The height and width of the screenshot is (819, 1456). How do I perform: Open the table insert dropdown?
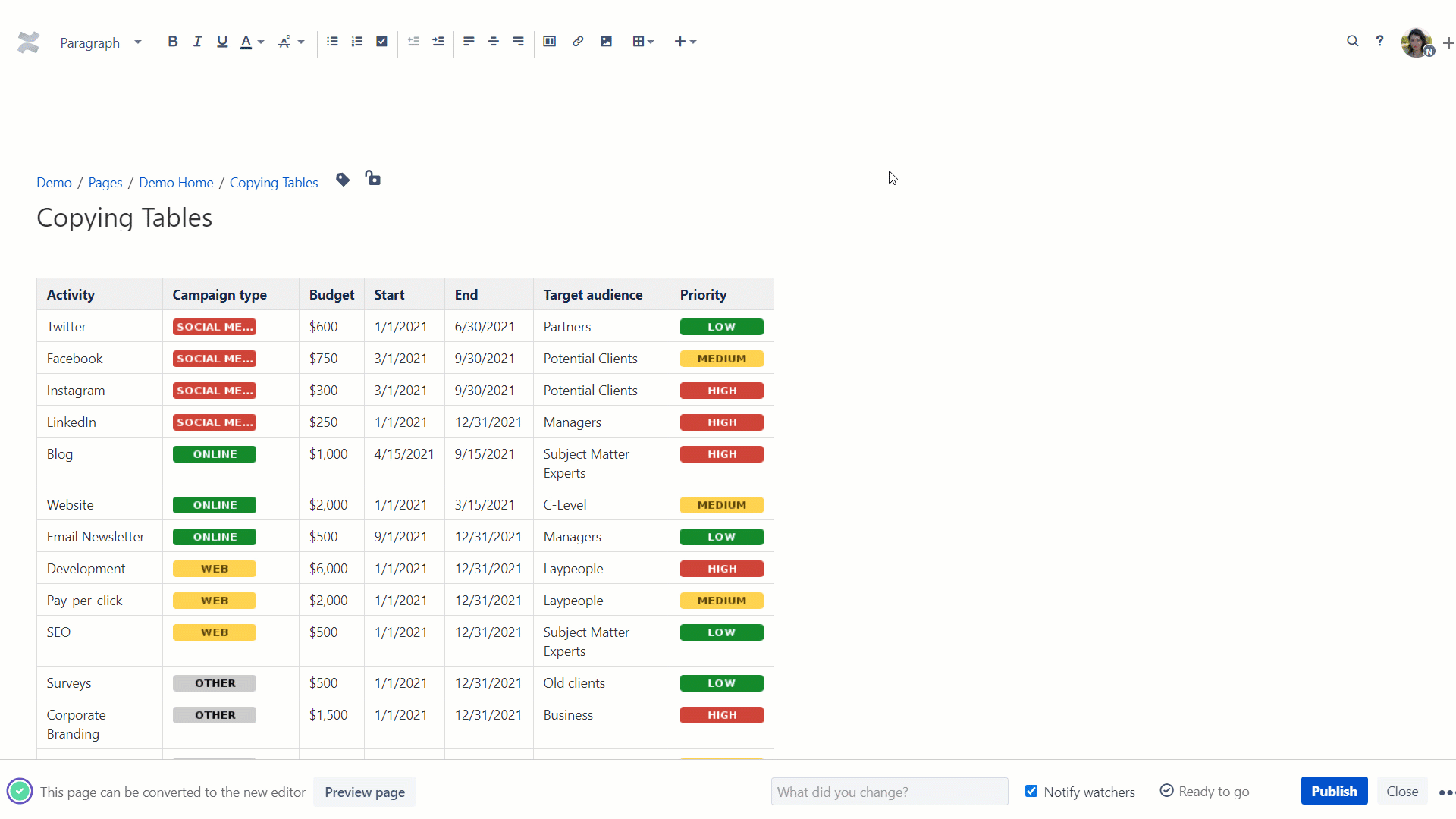point(643,42)
